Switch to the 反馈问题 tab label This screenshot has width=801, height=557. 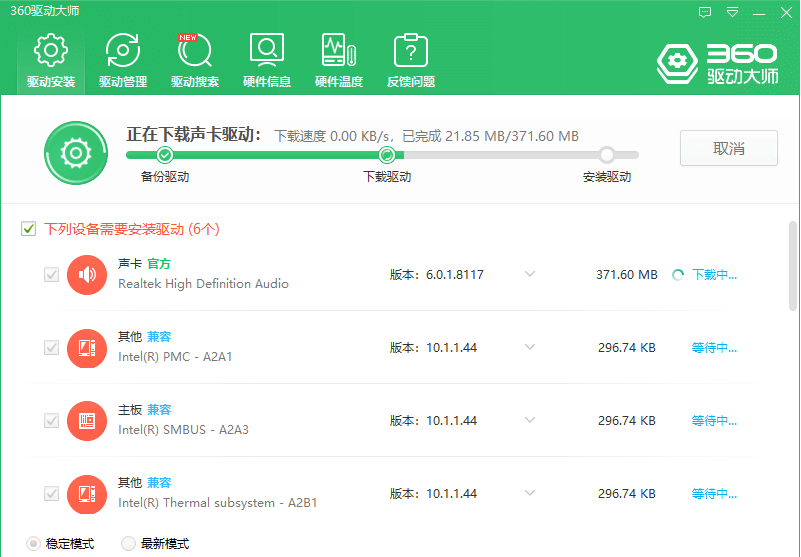click(411, 82)
